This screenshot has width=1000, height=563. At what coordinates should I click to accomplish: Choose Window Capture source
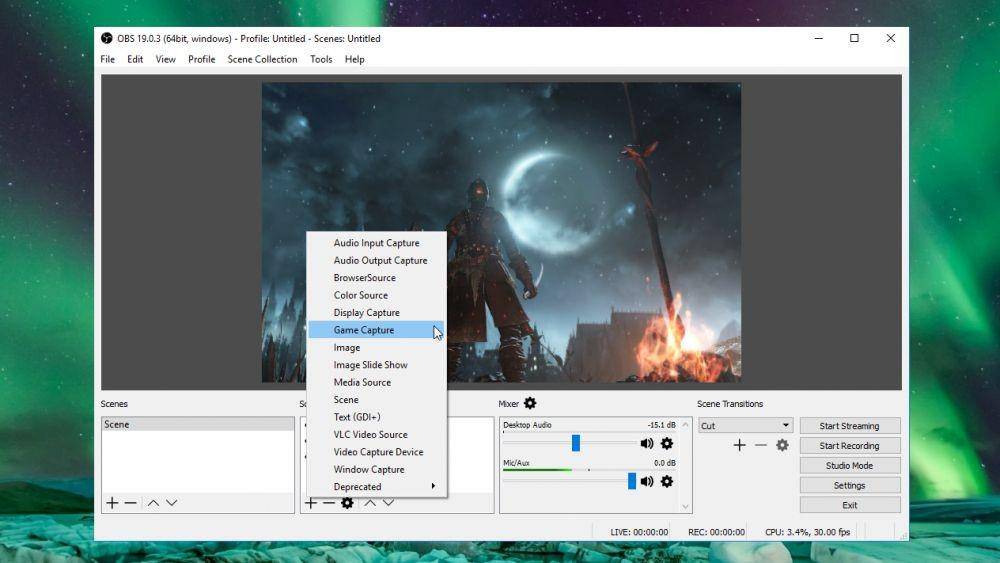[376, 469]
